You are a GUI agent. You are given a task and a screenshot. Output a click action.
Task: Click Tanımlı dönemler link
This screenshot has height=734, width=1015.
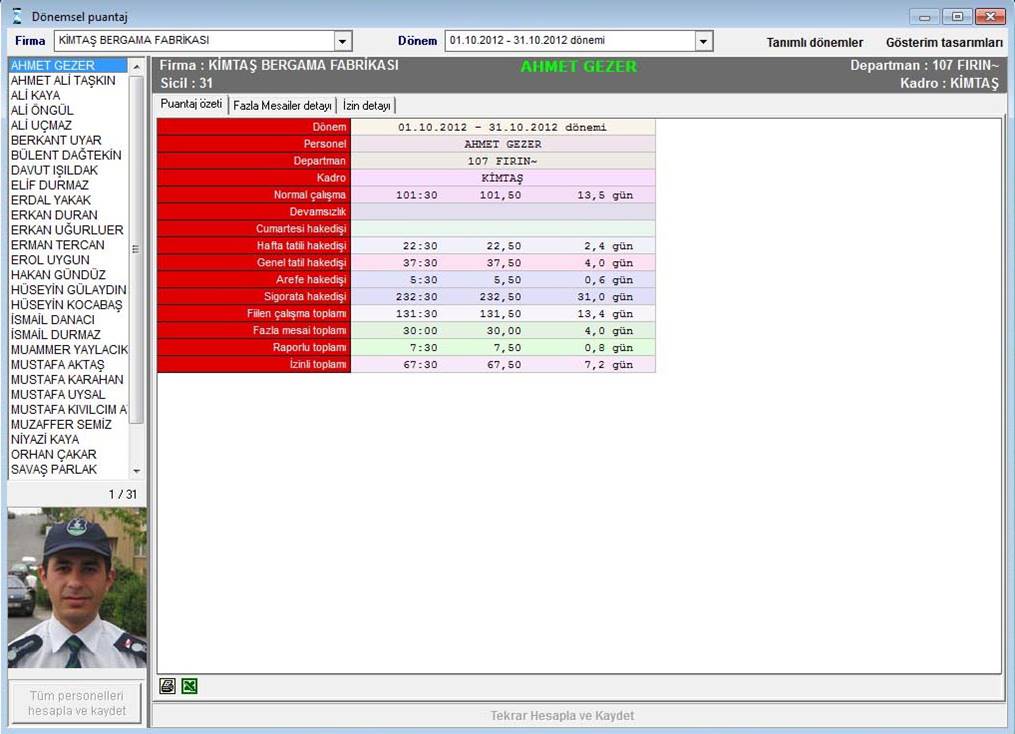click(814, 43)
